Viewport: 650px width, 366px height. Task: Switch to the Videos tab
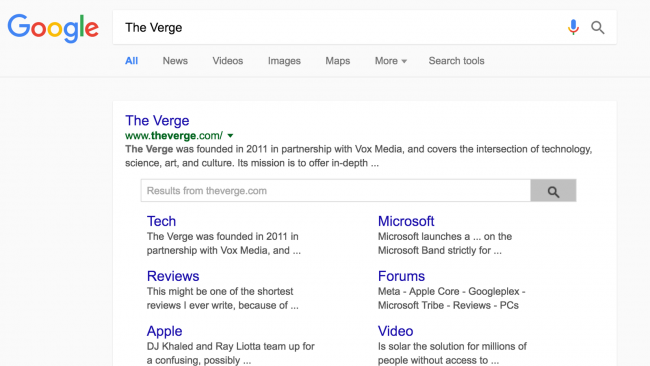point(228,61)
